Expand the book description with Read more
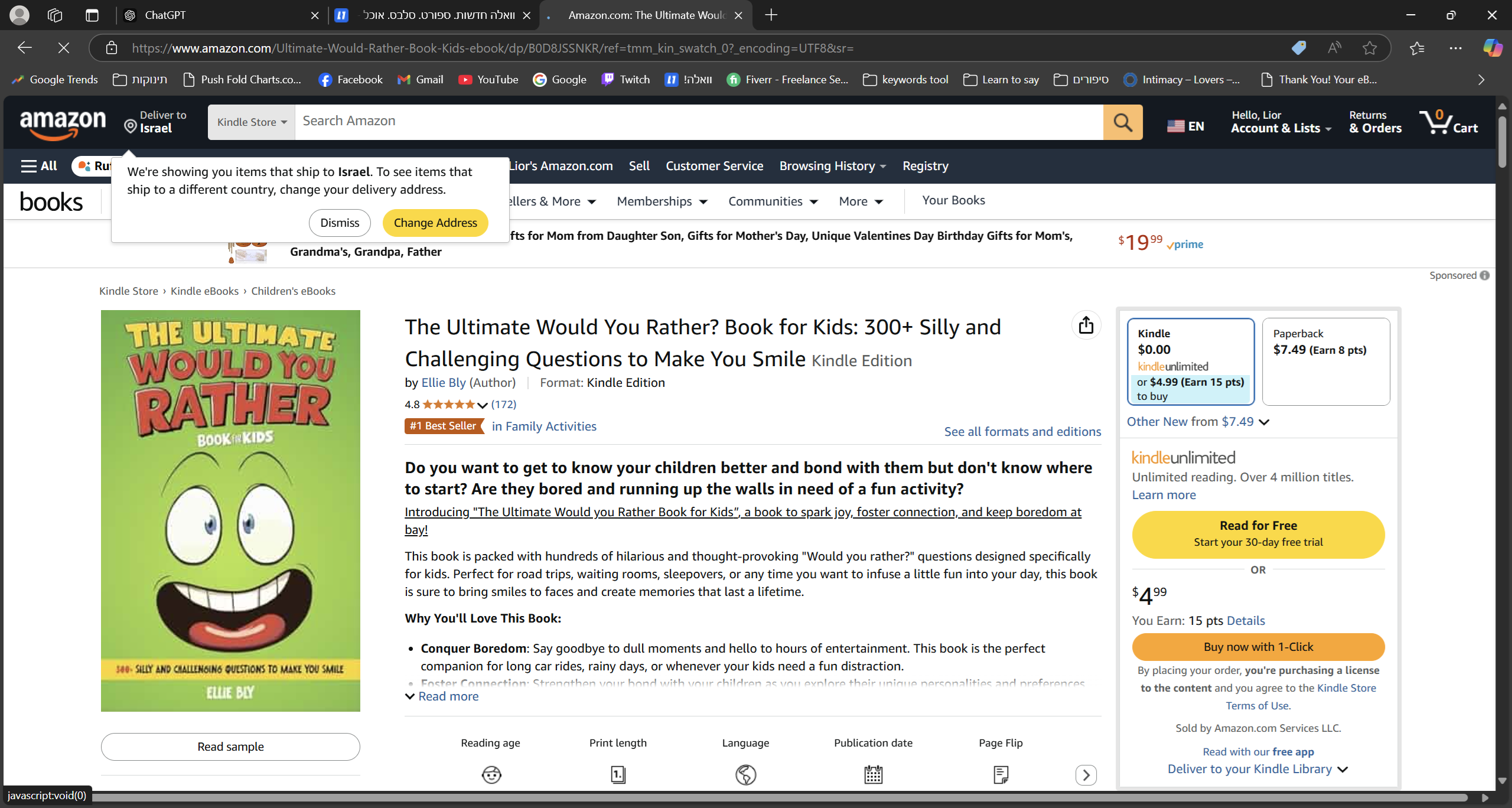 point(442,696)
